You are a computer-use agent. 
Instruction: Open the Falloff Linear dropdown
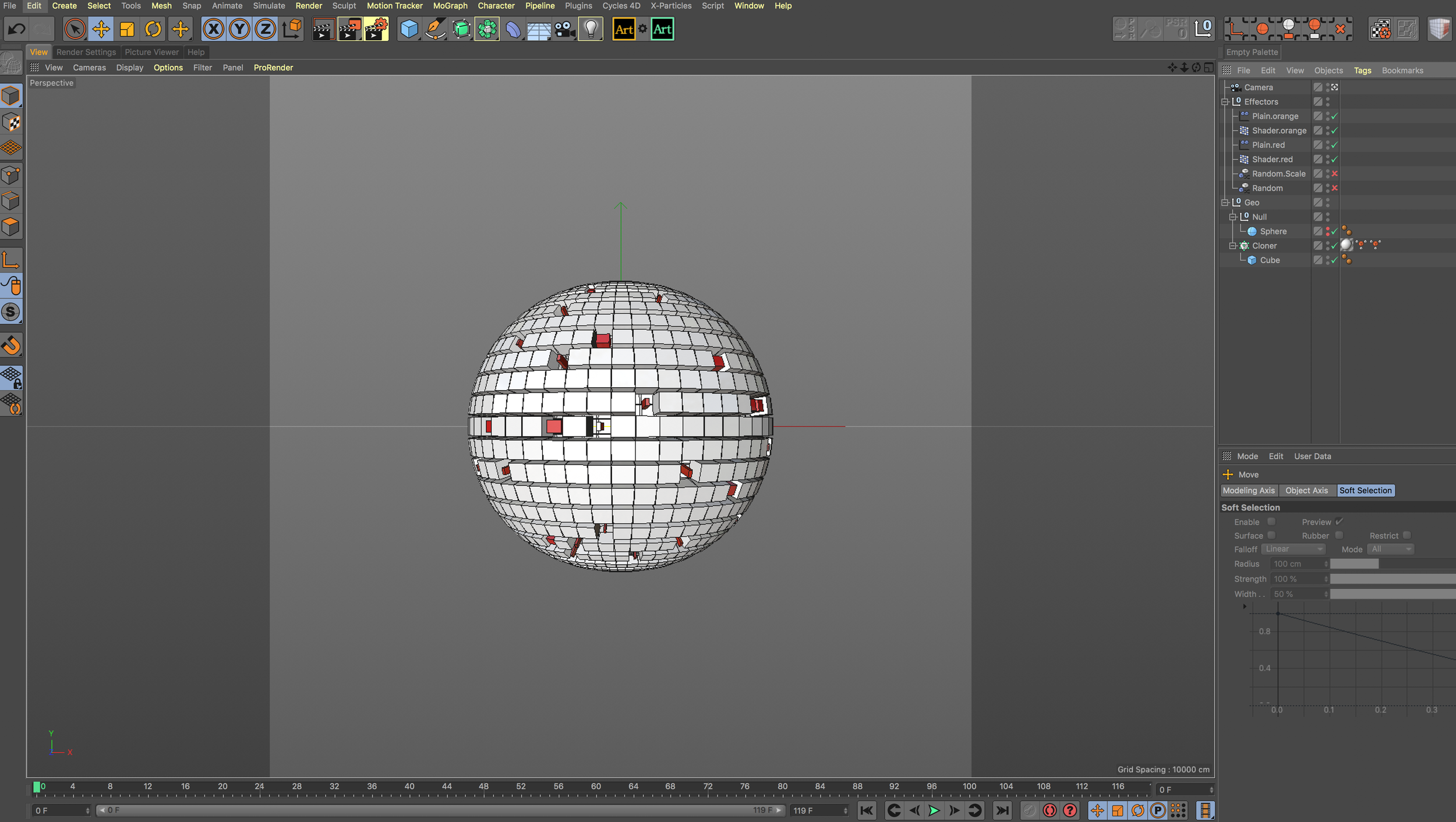click(x=1293, y=549)
